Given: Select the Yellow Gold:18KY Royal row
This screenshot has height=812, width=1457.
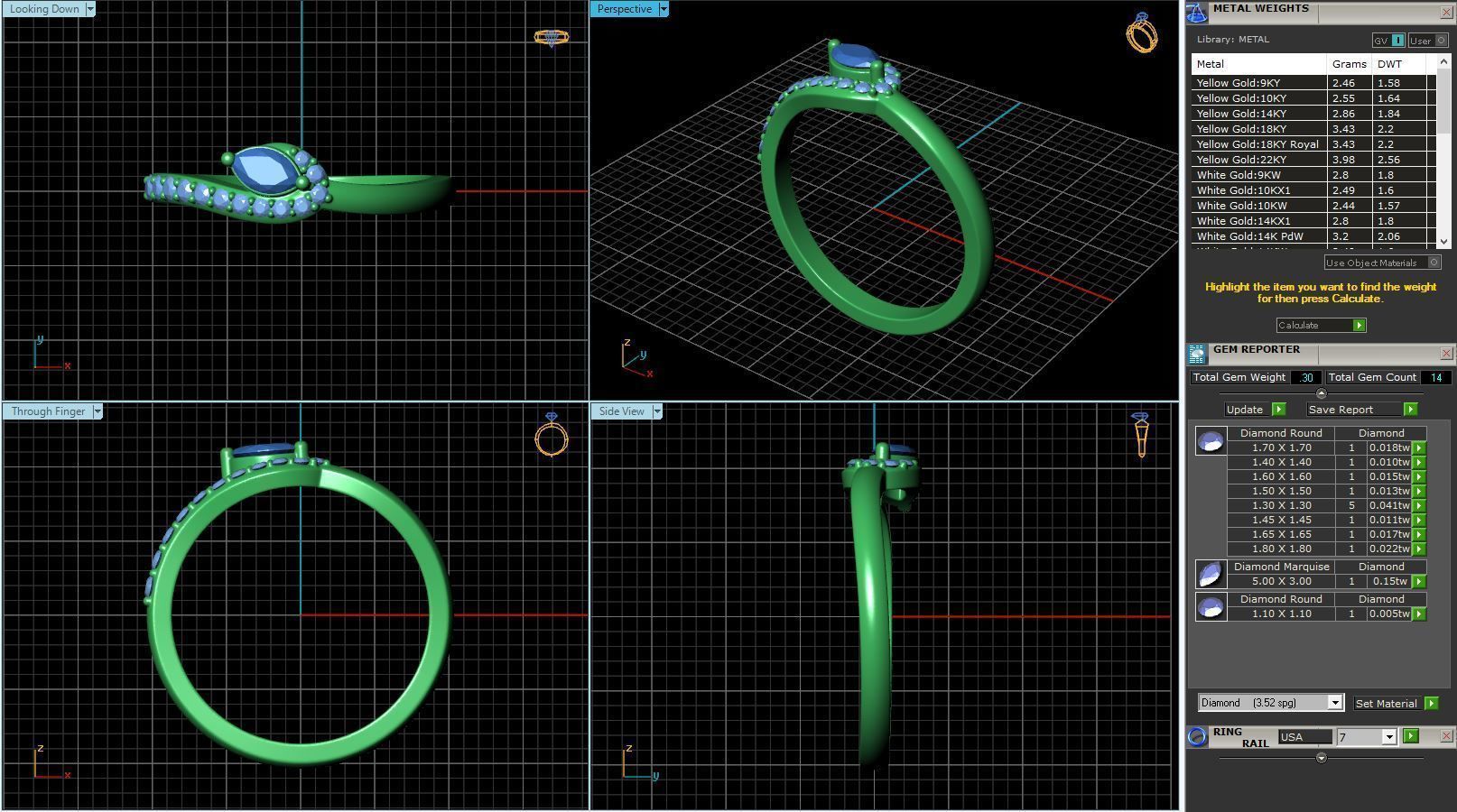Looking at the screenshot, I should (x=1313, y=144).
